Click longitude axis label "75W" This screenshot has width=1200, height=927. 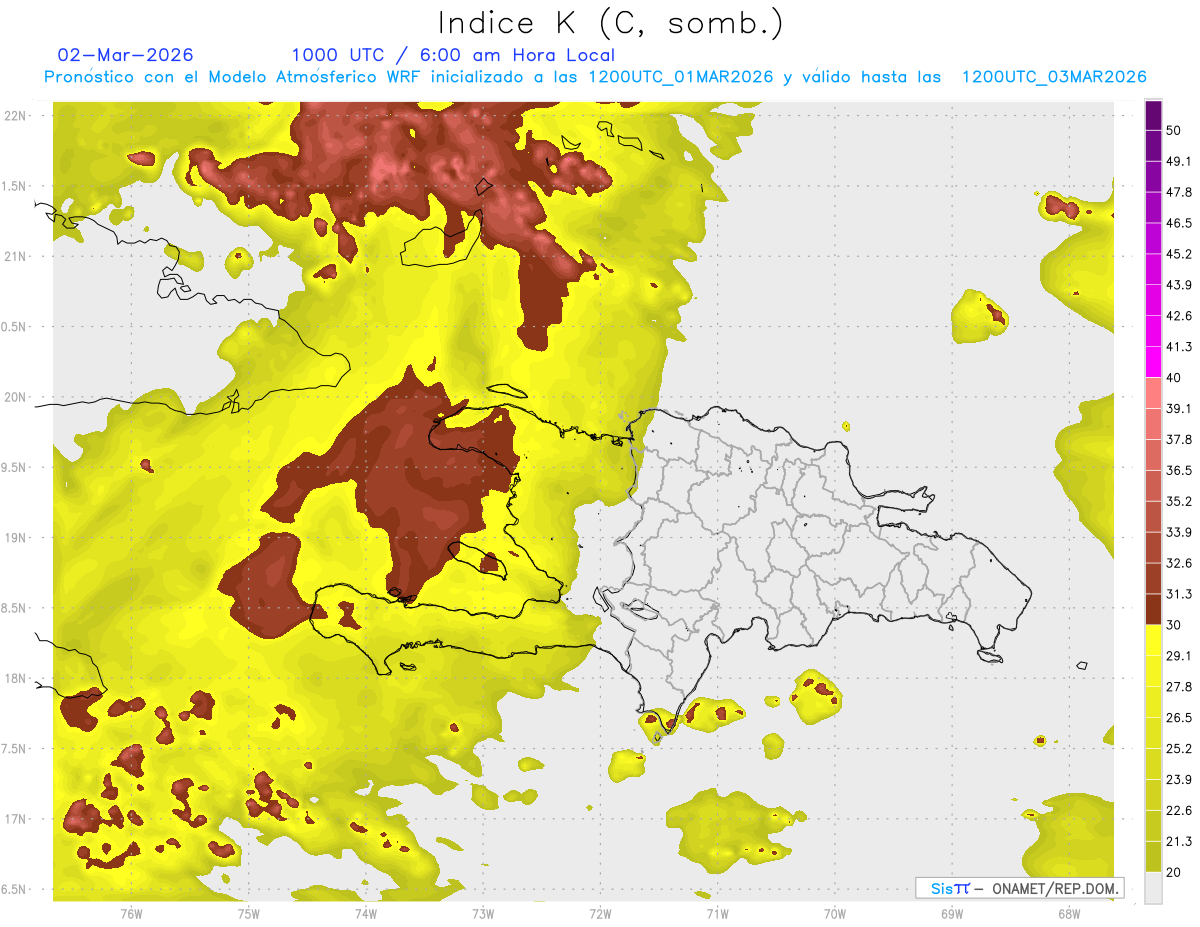pos(248,913)
